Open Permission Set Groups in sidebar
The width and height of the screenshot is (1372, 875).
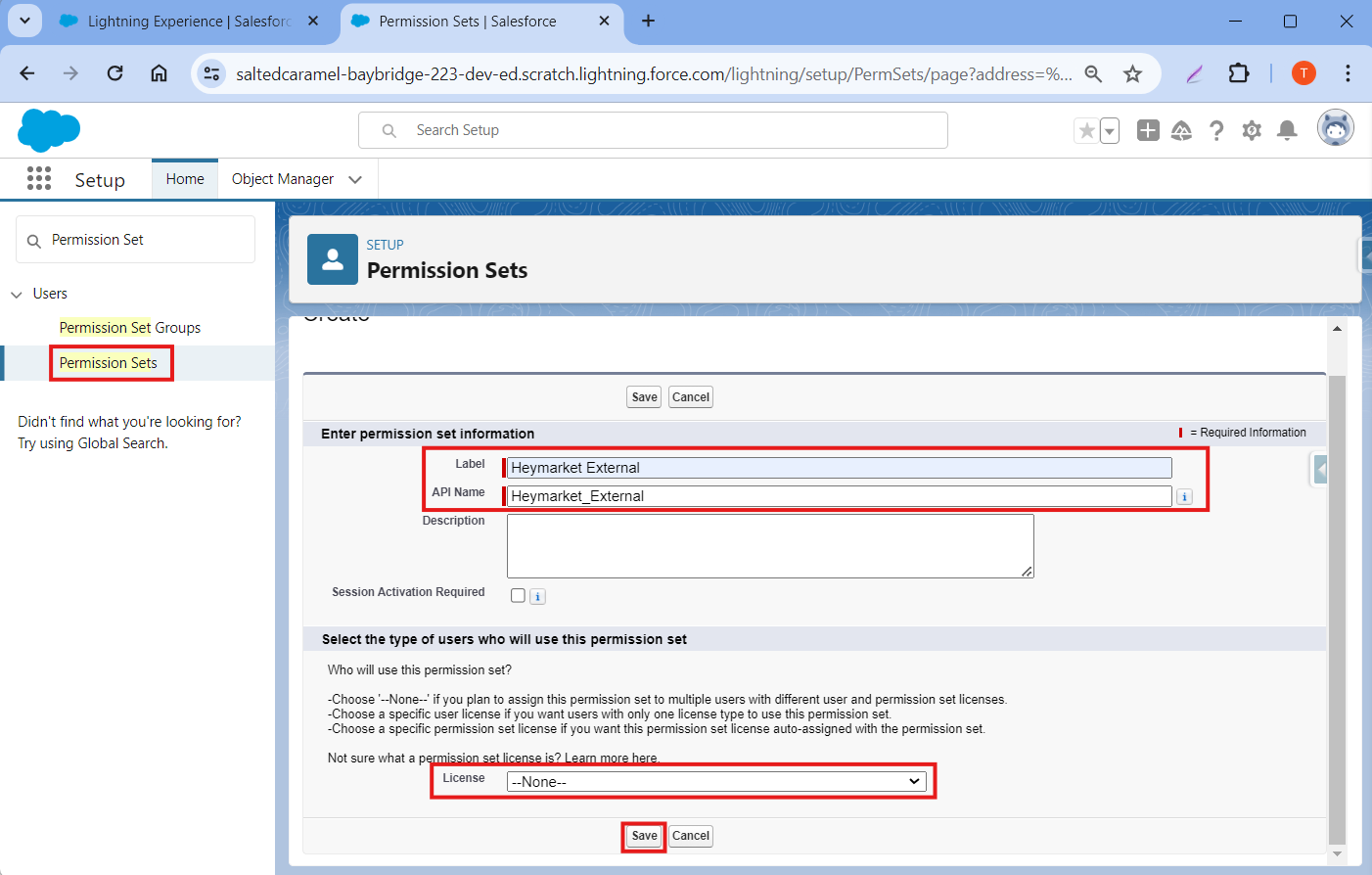pyautogui.click(x=130, y=328)
